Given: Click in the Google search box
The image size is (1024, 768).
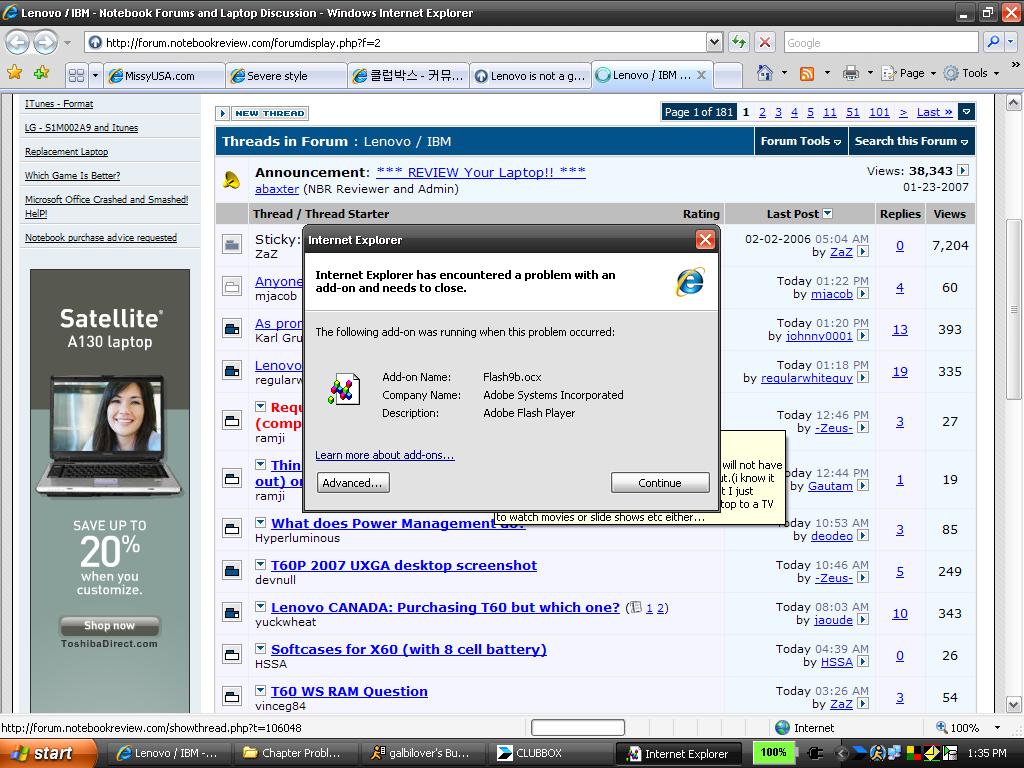Looking at the screenshot, I should coord(881,43).
